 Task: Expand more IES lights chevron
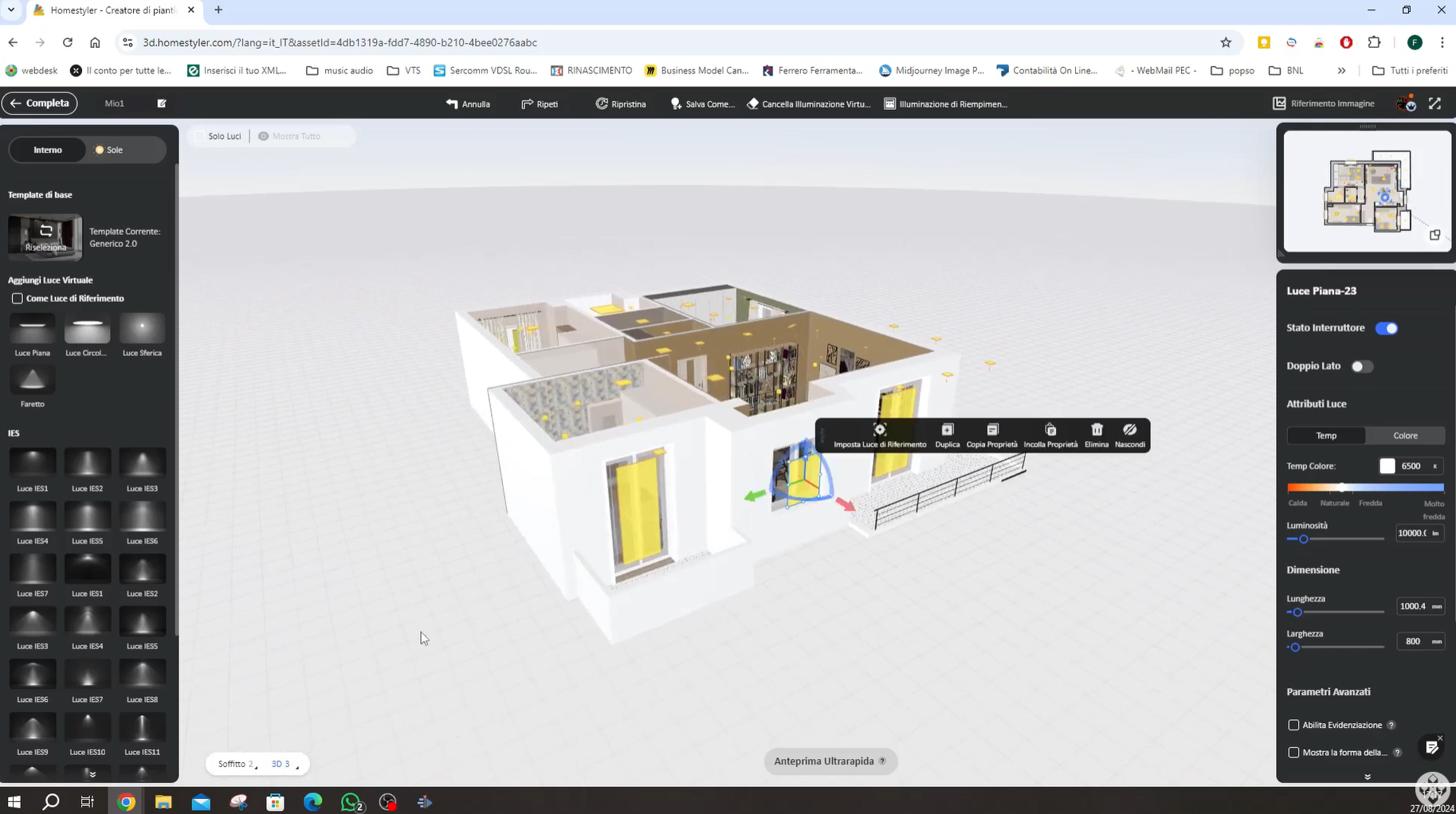(92, 774)
